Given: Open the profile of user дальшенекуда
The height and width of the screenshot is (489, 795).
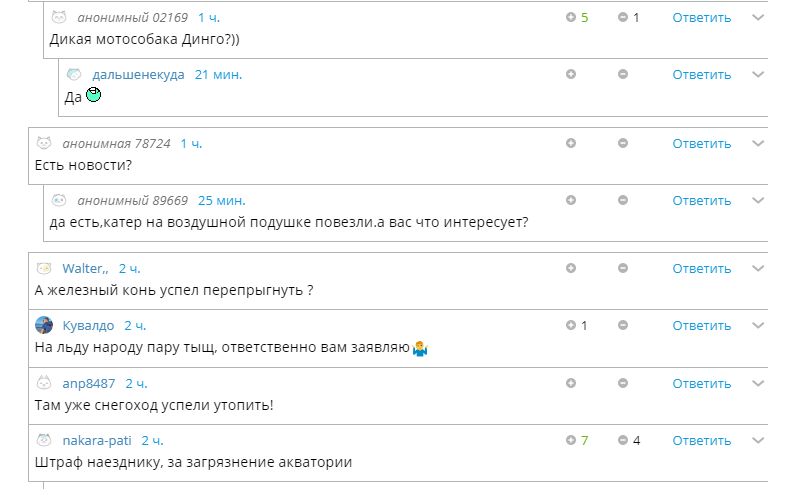Looking at the screenshot, I should tap(138, 75).
